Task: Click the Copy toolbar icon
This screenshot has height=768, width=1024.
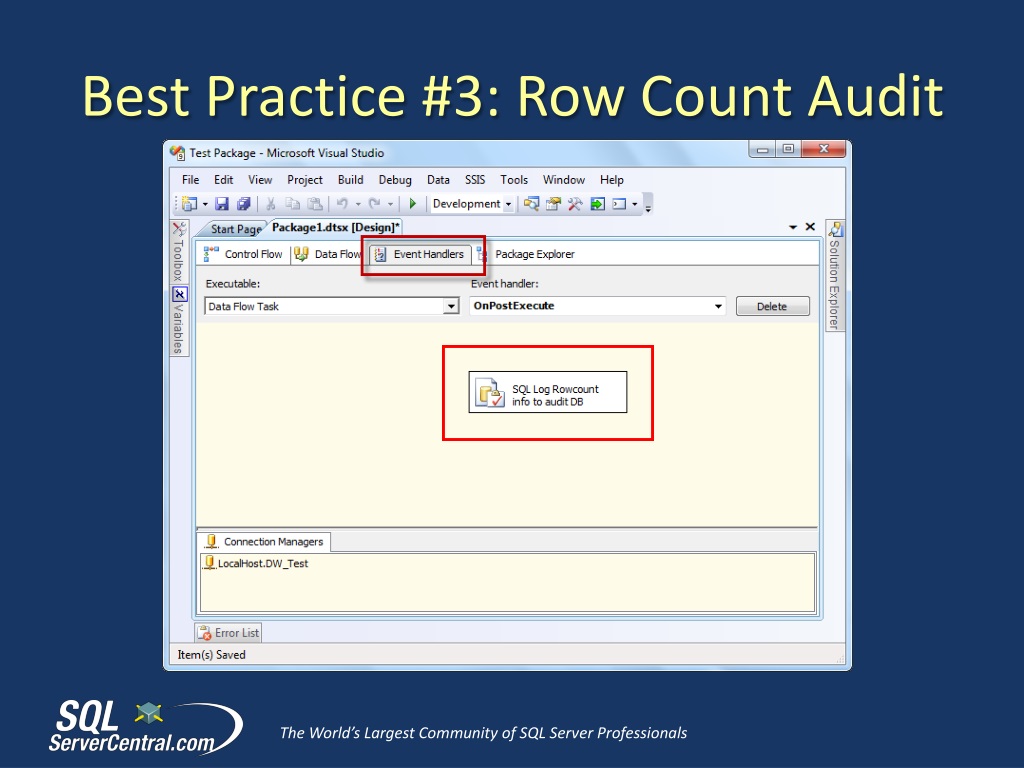Action: click(x=293, y=204)
